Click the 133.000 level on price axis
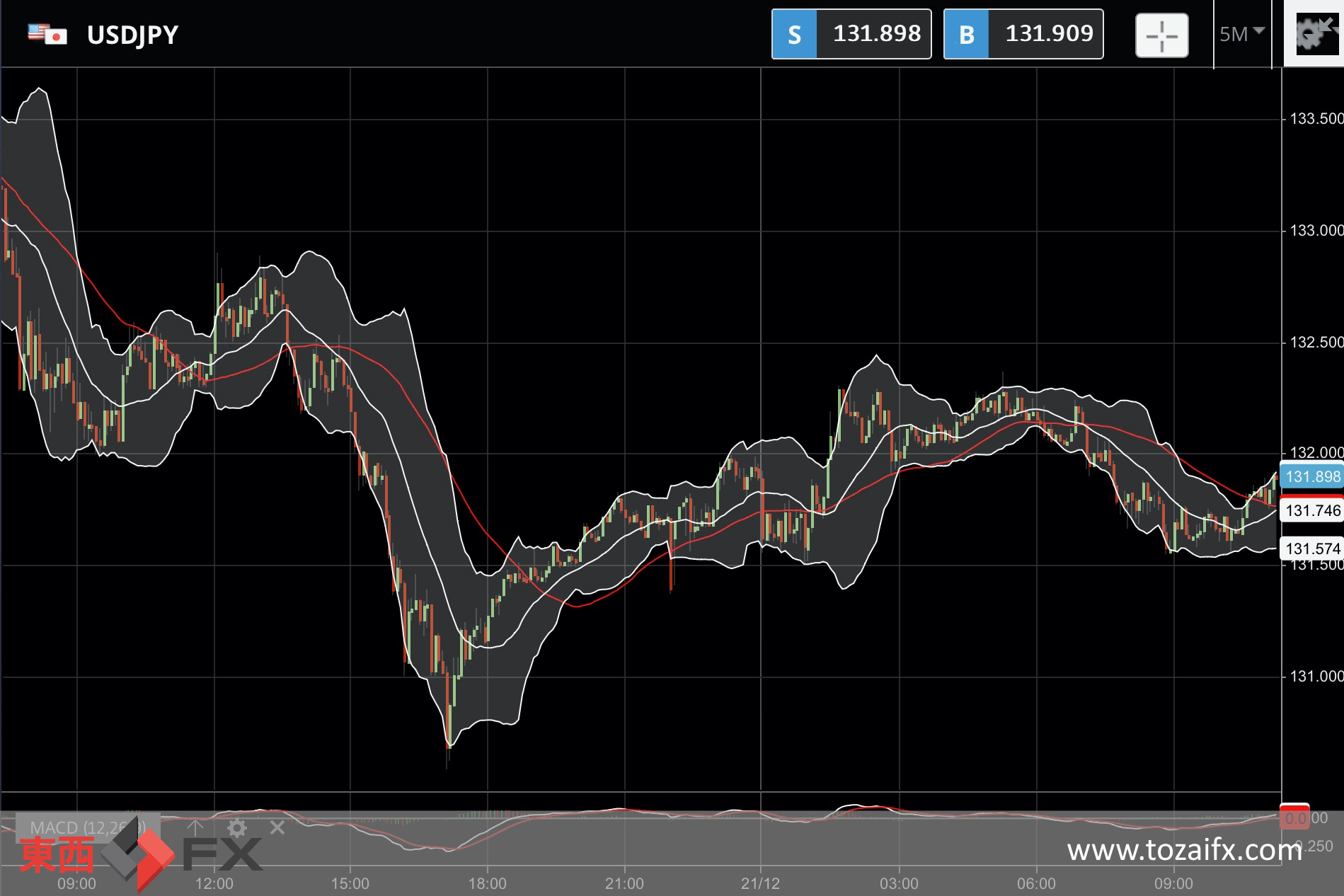 click(x=1315, y=231)
